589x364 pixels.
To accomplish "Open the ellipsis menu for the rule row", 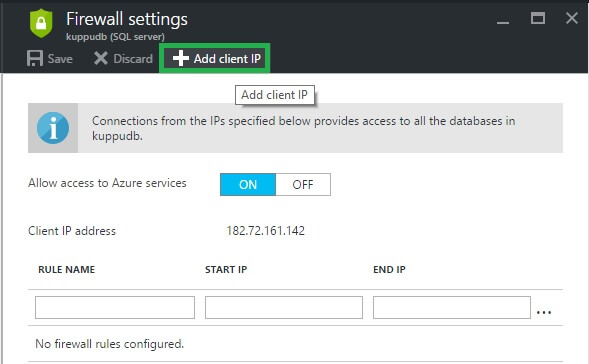I will pyautogui.click(x=544, y=312).
